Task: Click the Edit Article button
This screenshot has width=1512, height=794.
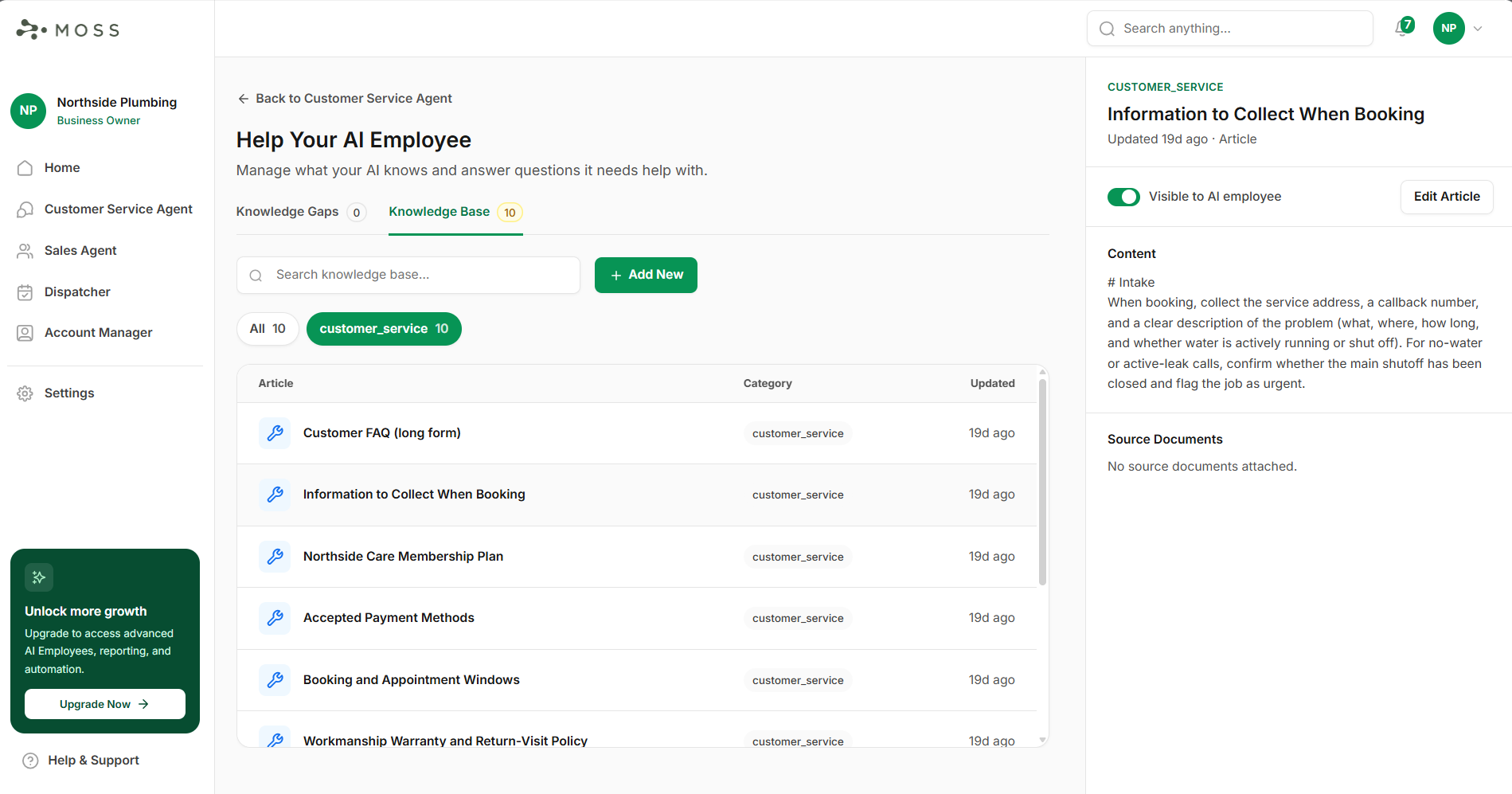Action: [1447, 197]
